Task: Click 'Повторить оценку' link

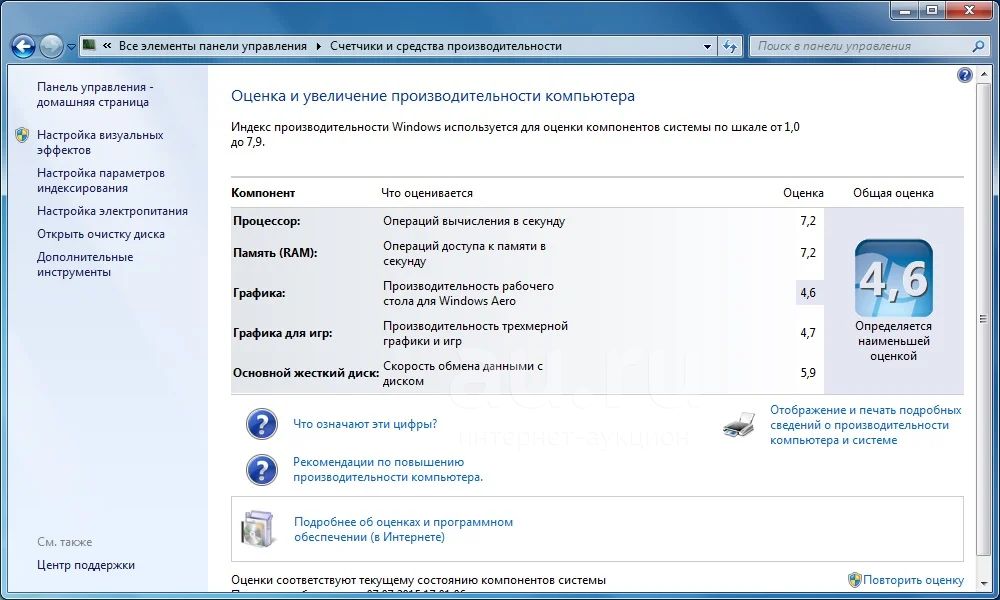Action: point(913,580)
